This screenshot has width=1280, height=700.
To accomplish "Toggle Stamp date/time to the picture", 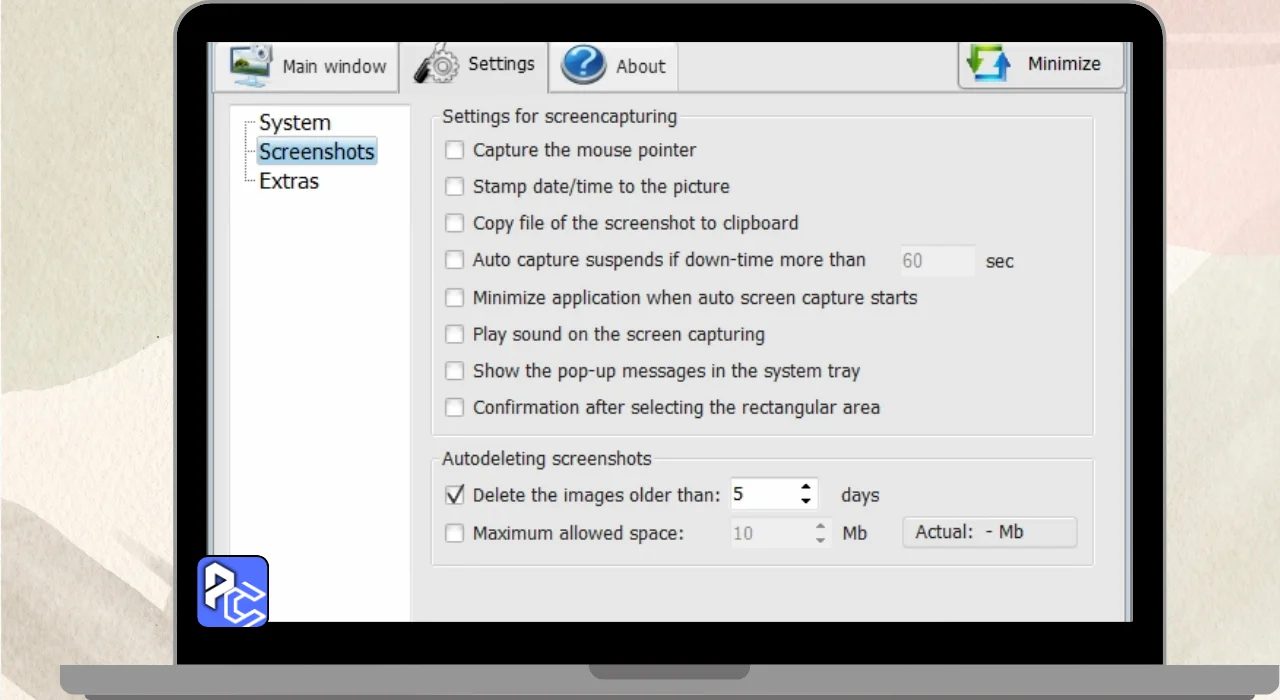I will 455,187.
